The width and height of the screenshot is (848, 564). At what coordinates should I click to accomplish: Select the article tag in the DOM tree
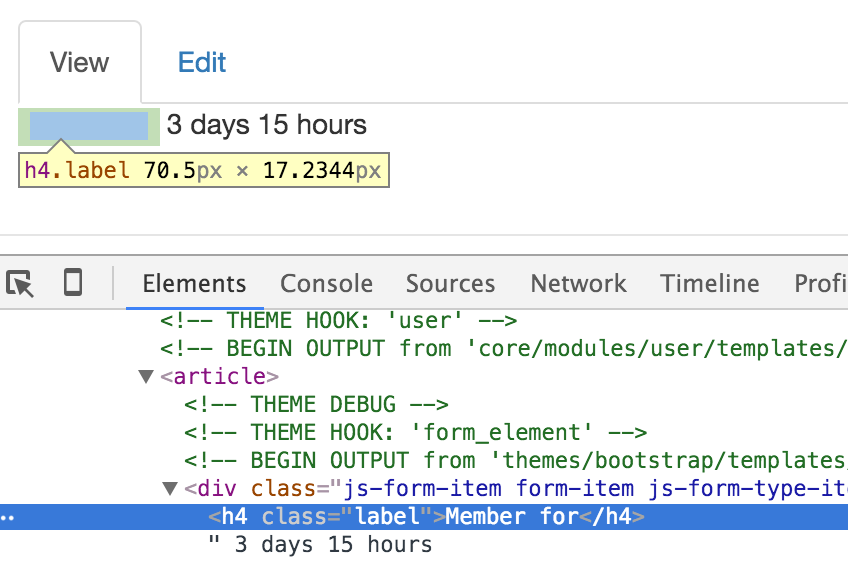219,377
